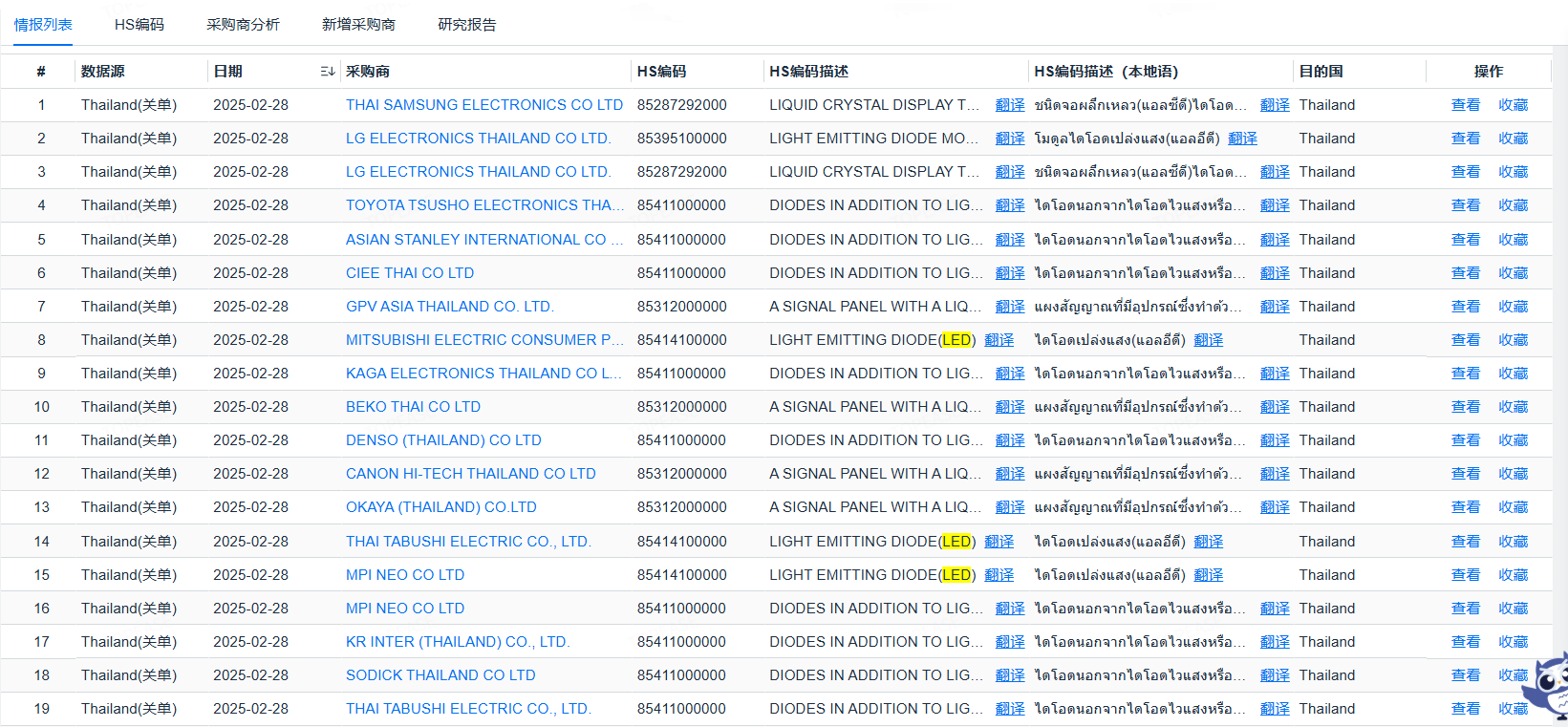Viewport: 1568px width, 727px height.
Task: Click 收藏 for BEKO THAI CO LTD row
Action: click(1513, 407)
